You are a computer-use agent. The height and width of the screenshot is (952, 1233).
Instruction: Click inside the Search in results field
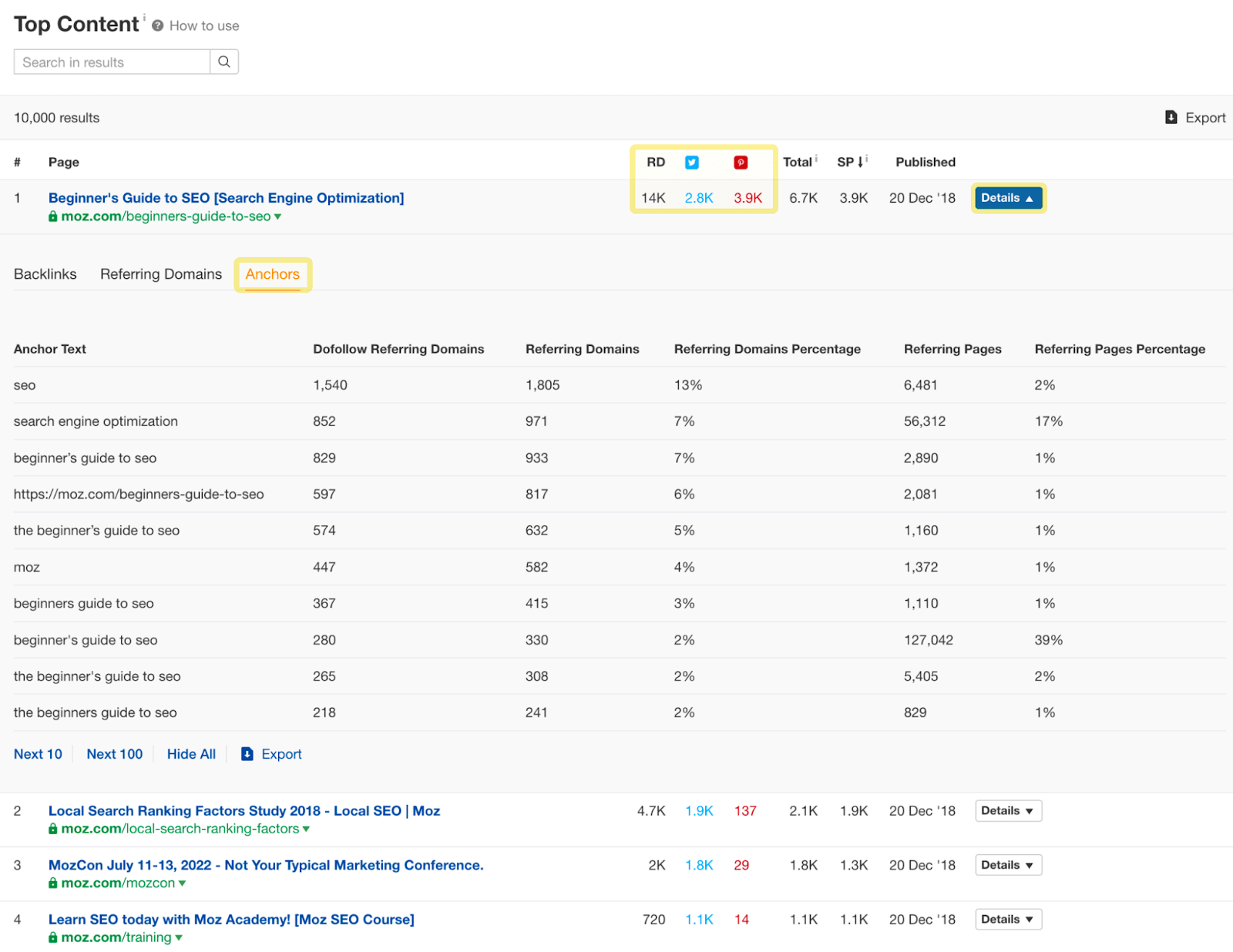108,62
